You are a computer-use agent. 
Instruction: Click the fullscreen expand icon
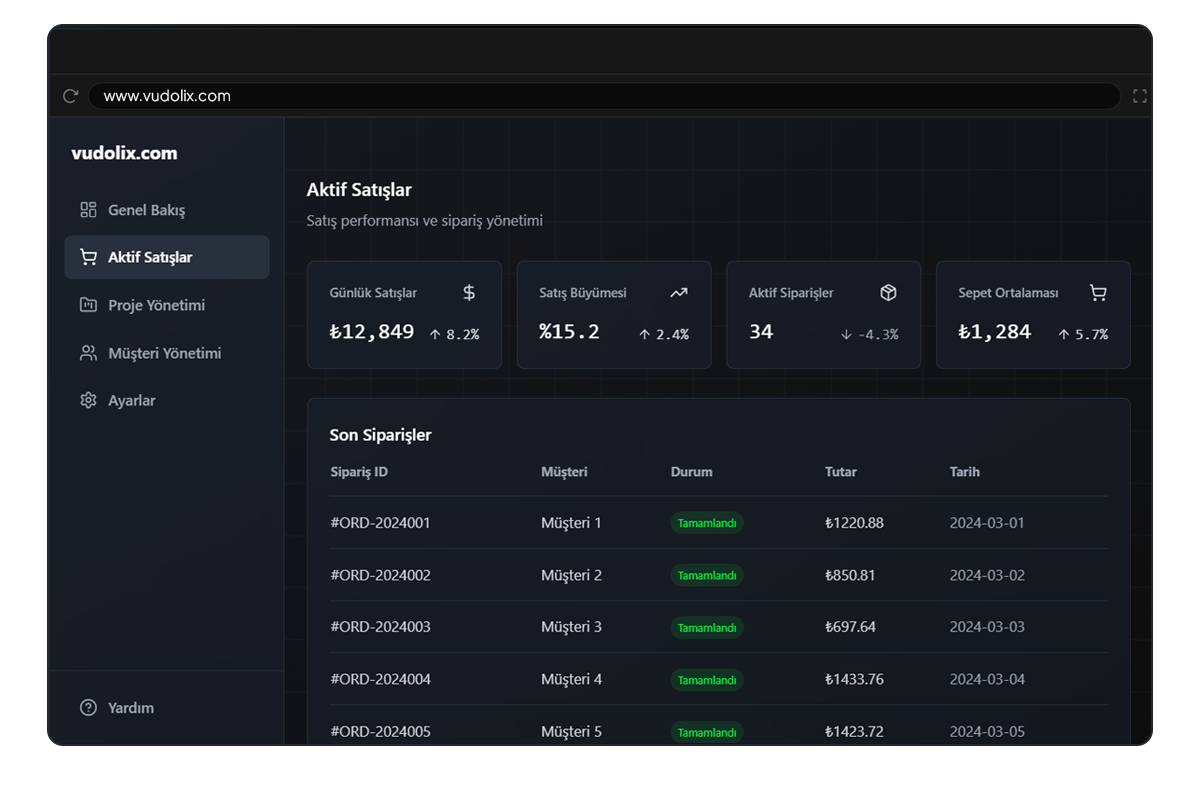click(1139, 96)
